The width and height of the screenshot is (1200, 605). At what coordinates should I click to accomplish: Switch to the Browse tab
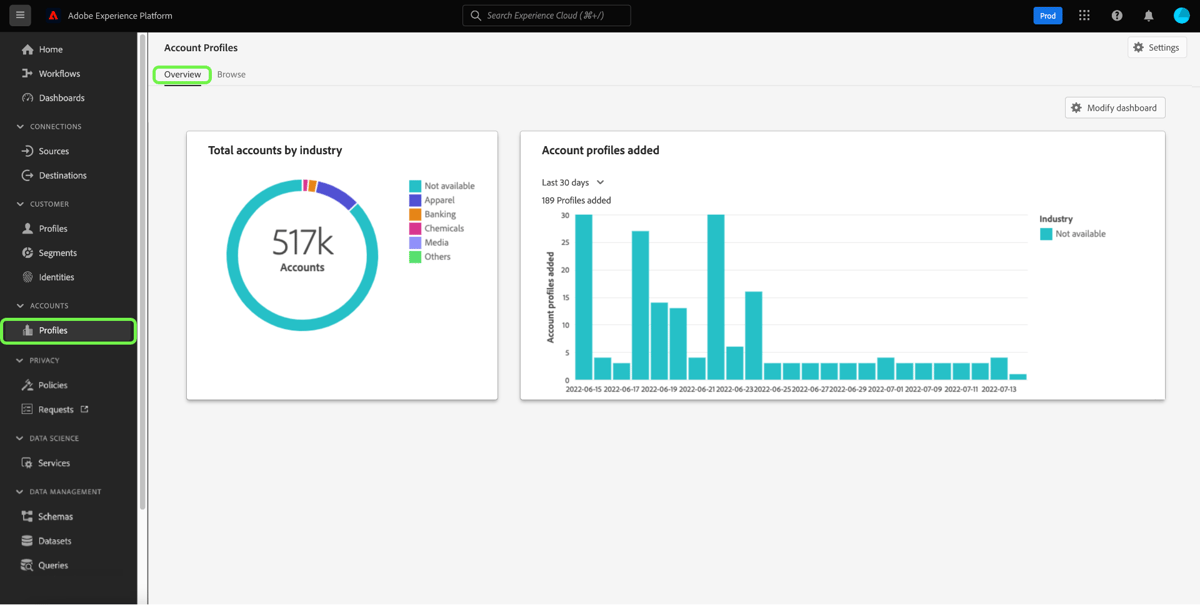[231, 74]
